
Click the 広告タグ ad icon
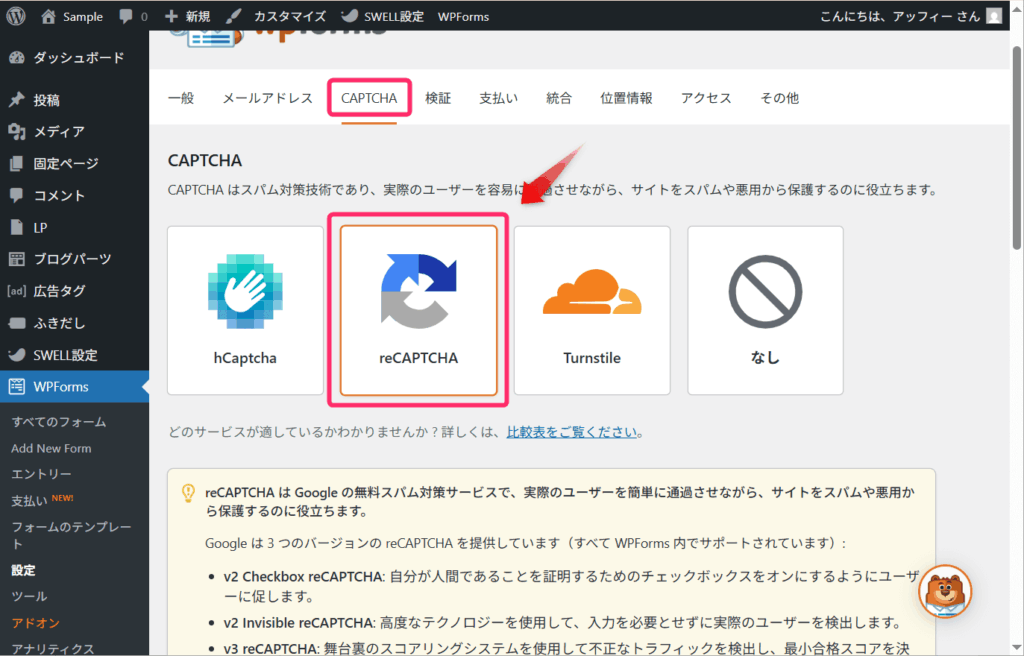[x=17, y=291]
